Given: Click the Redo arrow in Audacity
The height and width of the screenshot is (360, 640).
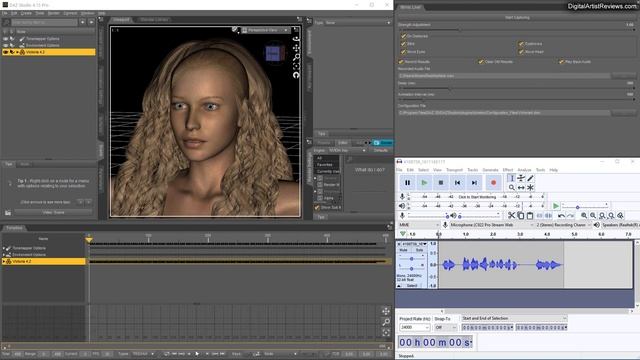Looking at the screenshot, I should pyautogui.click(x=571, y=216).
